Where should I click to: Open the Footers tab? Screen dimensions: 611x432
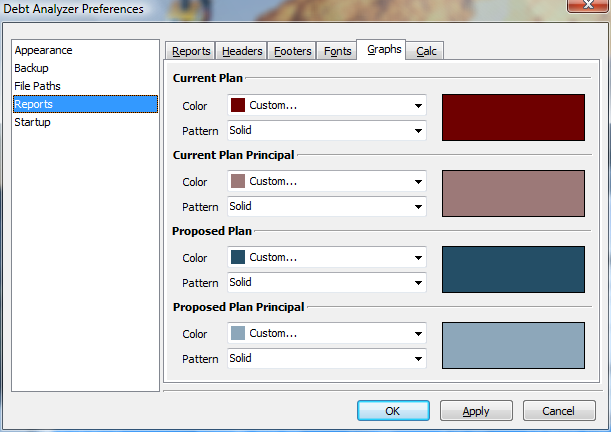292,52
